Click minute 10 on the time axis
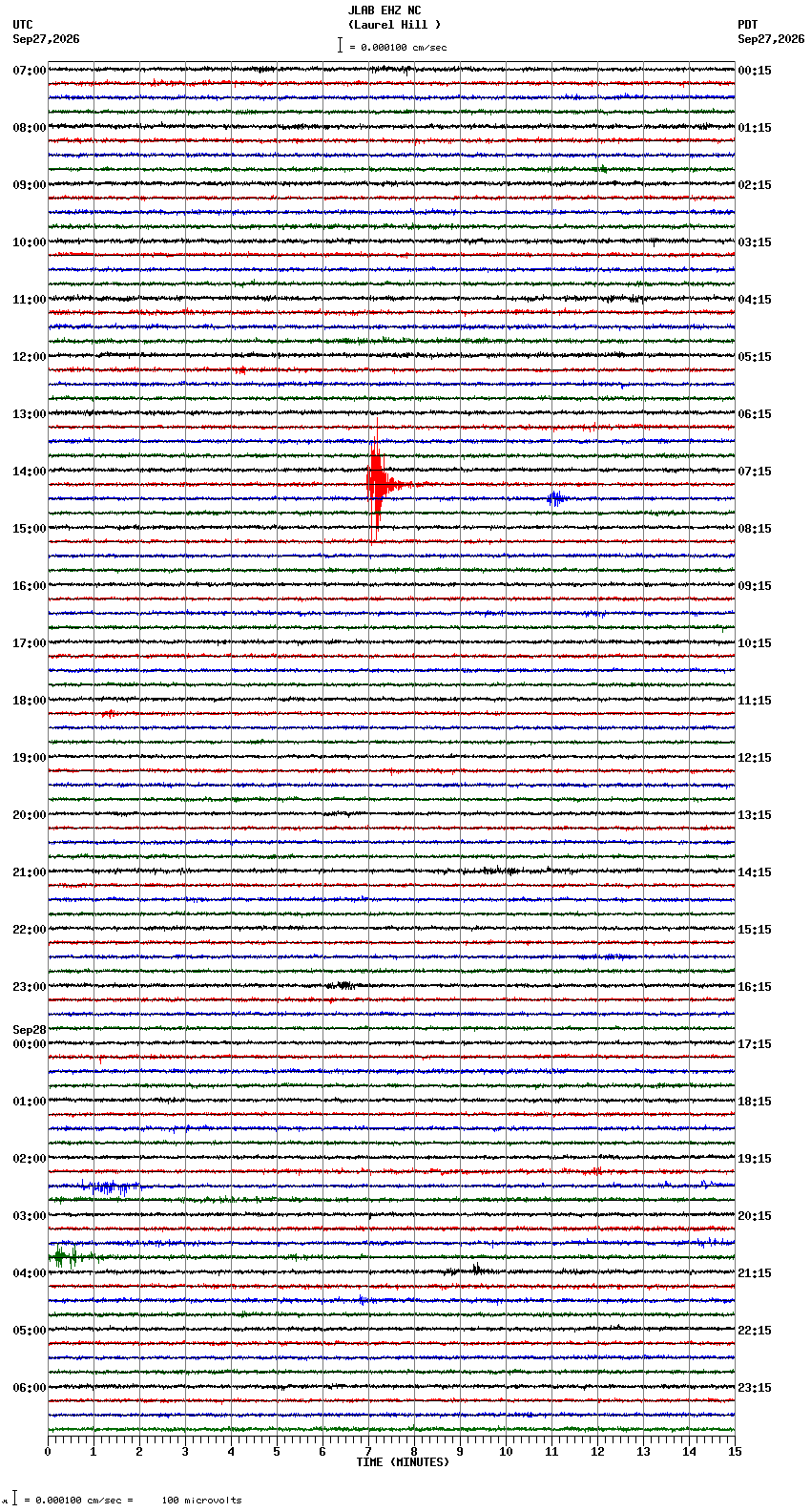Image resolution: width=811 pixels, height=1512 pixels. [x=506, y=1451]
